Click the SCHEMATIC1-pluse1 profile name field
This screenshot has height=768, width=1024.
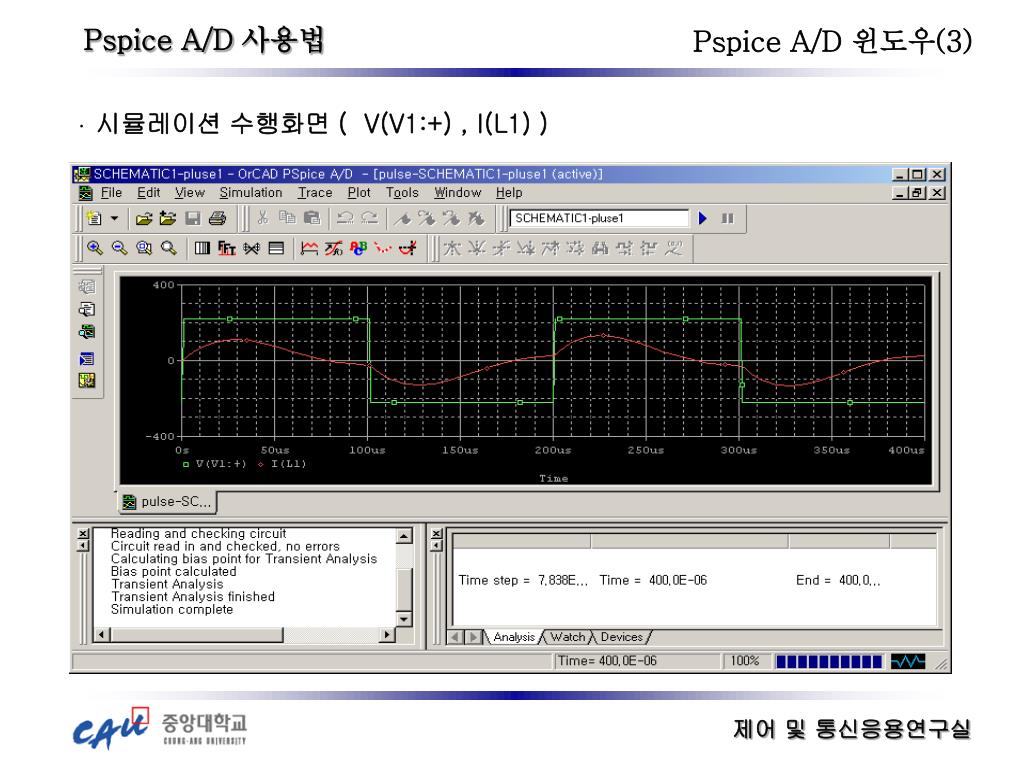click(x=599, y=218)
